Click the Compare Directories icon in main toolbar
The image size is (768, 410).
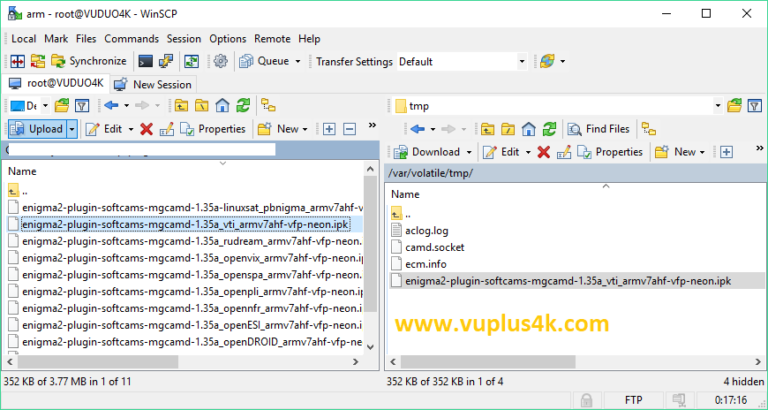(x=18, y=61)
